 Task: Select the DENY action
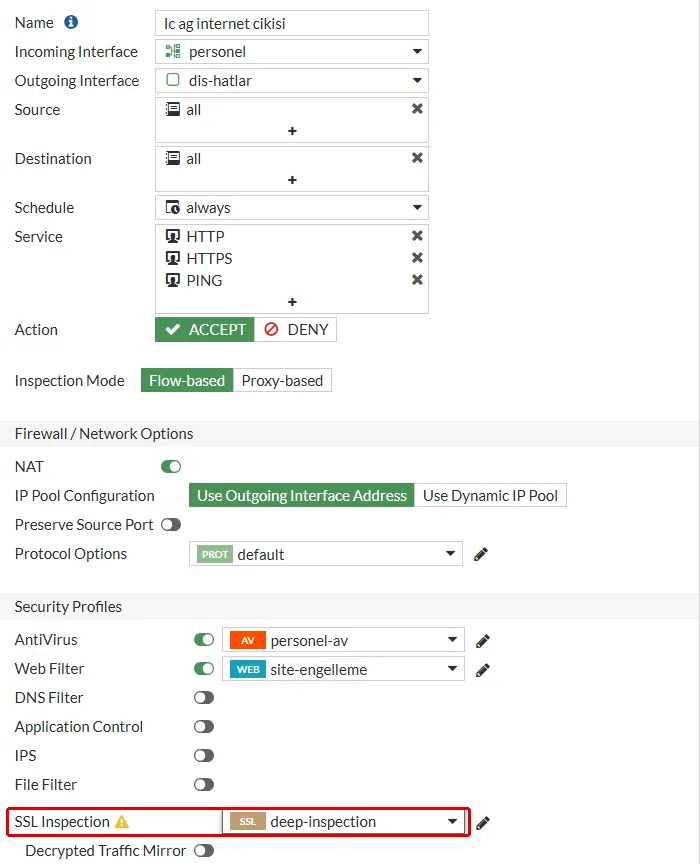(x=295, y=330)
